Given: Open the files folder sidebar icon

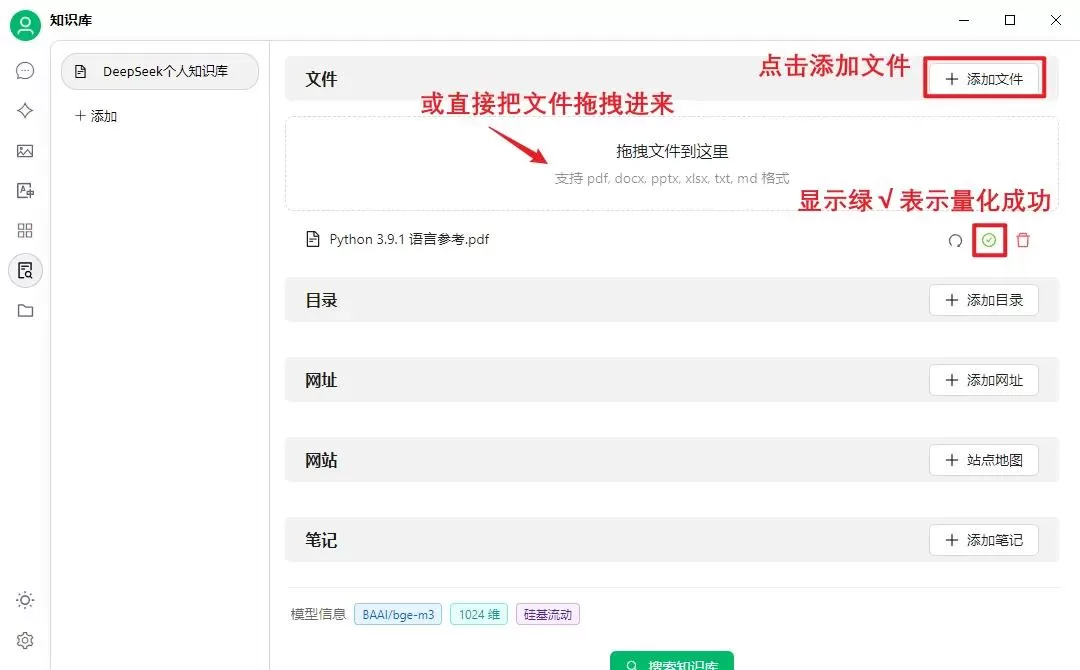Looking at the screenshot, I should [25, 311].
